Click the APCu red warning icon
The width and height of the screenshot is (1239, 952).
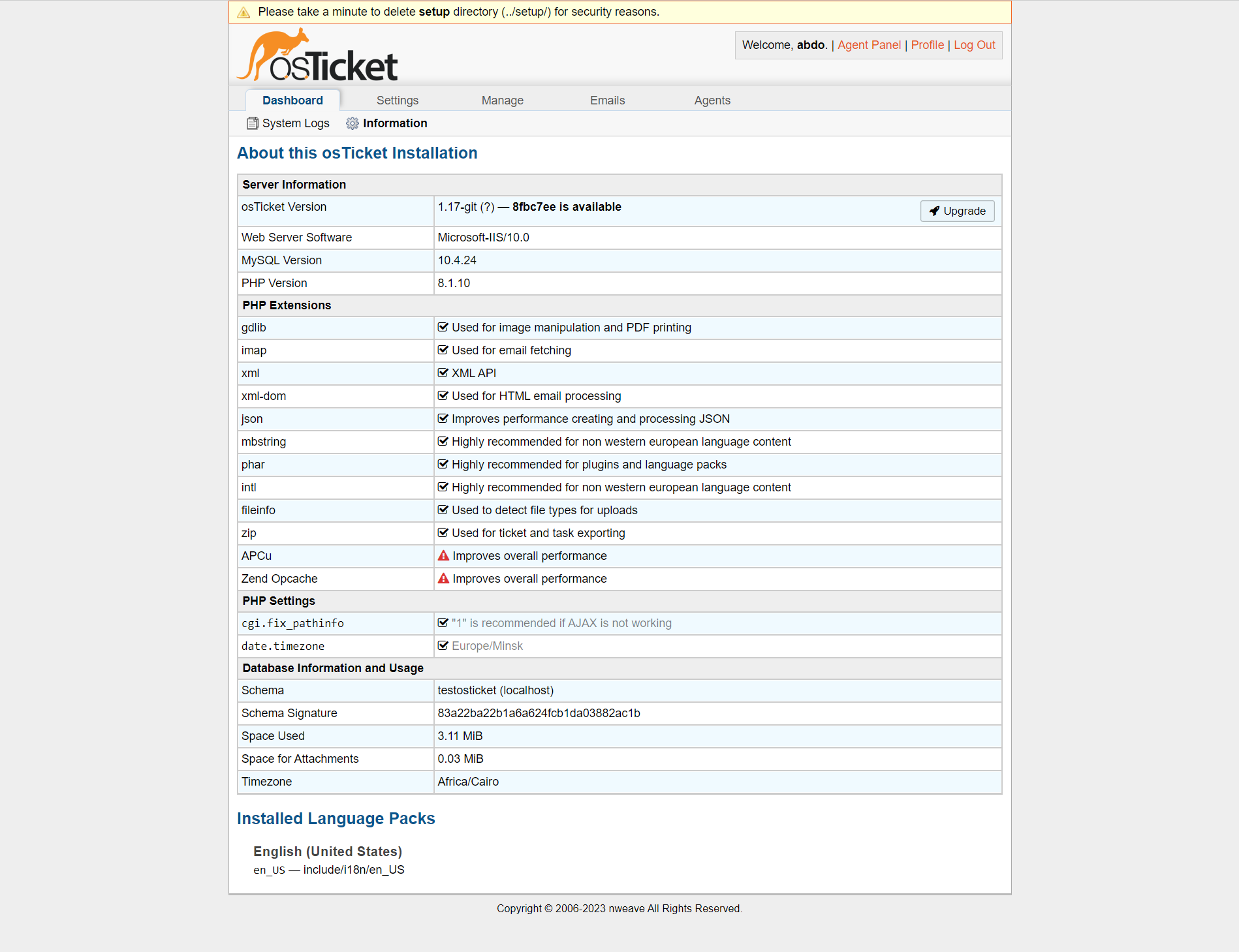click(443, 556)
